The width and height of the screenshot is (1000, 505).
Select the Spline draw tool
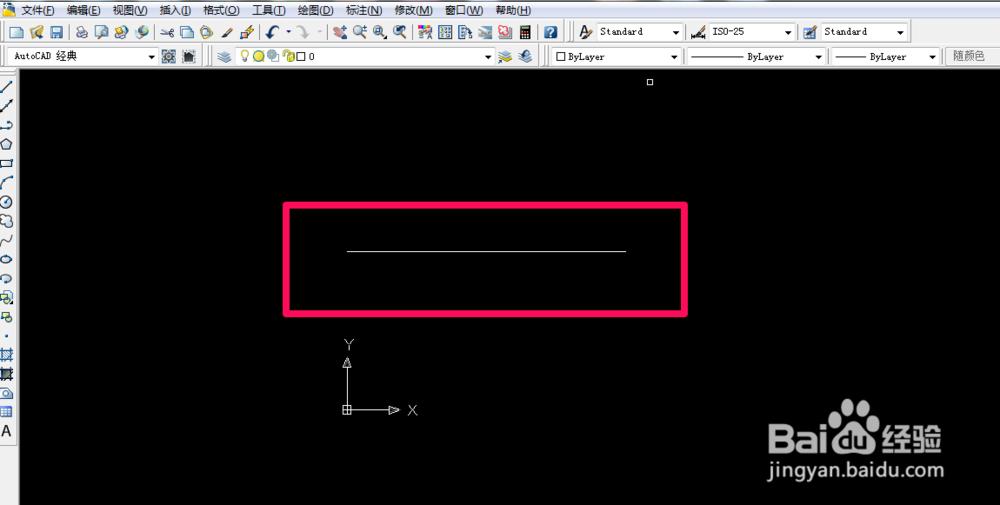coord(6,240)
